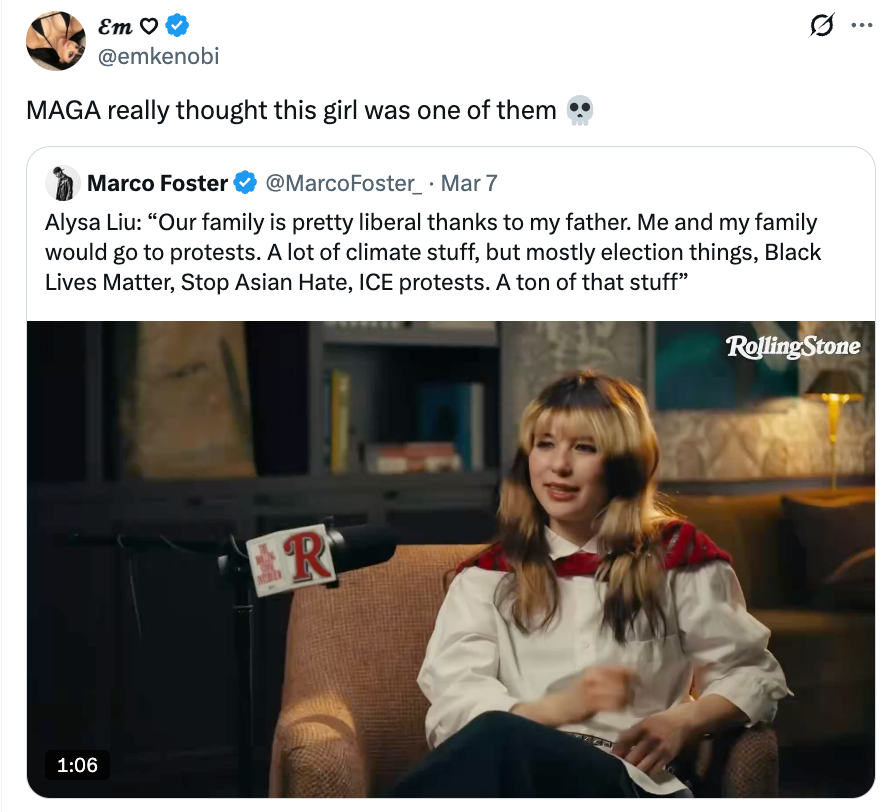This screenshot has height=812, width=896.
Task: Open the @emkenobi handle link
Action: (x=160, y=56)
